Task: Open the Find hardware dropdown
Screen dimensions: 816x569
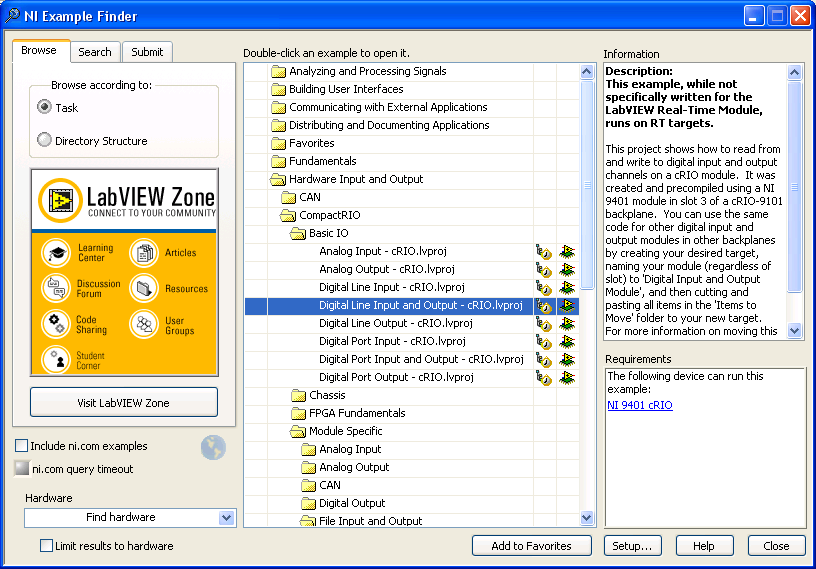Action: (x=226, y=518)
